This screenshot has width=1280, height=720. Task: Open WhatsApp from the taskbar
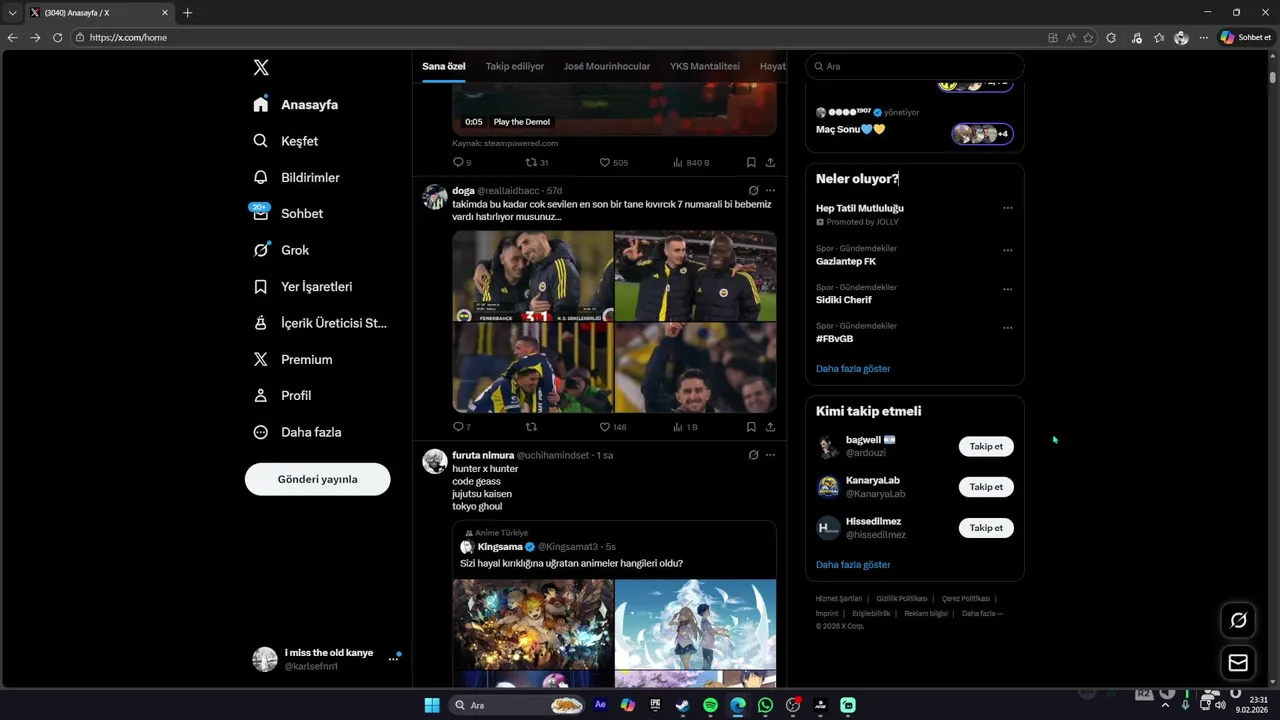coord(765,705)
